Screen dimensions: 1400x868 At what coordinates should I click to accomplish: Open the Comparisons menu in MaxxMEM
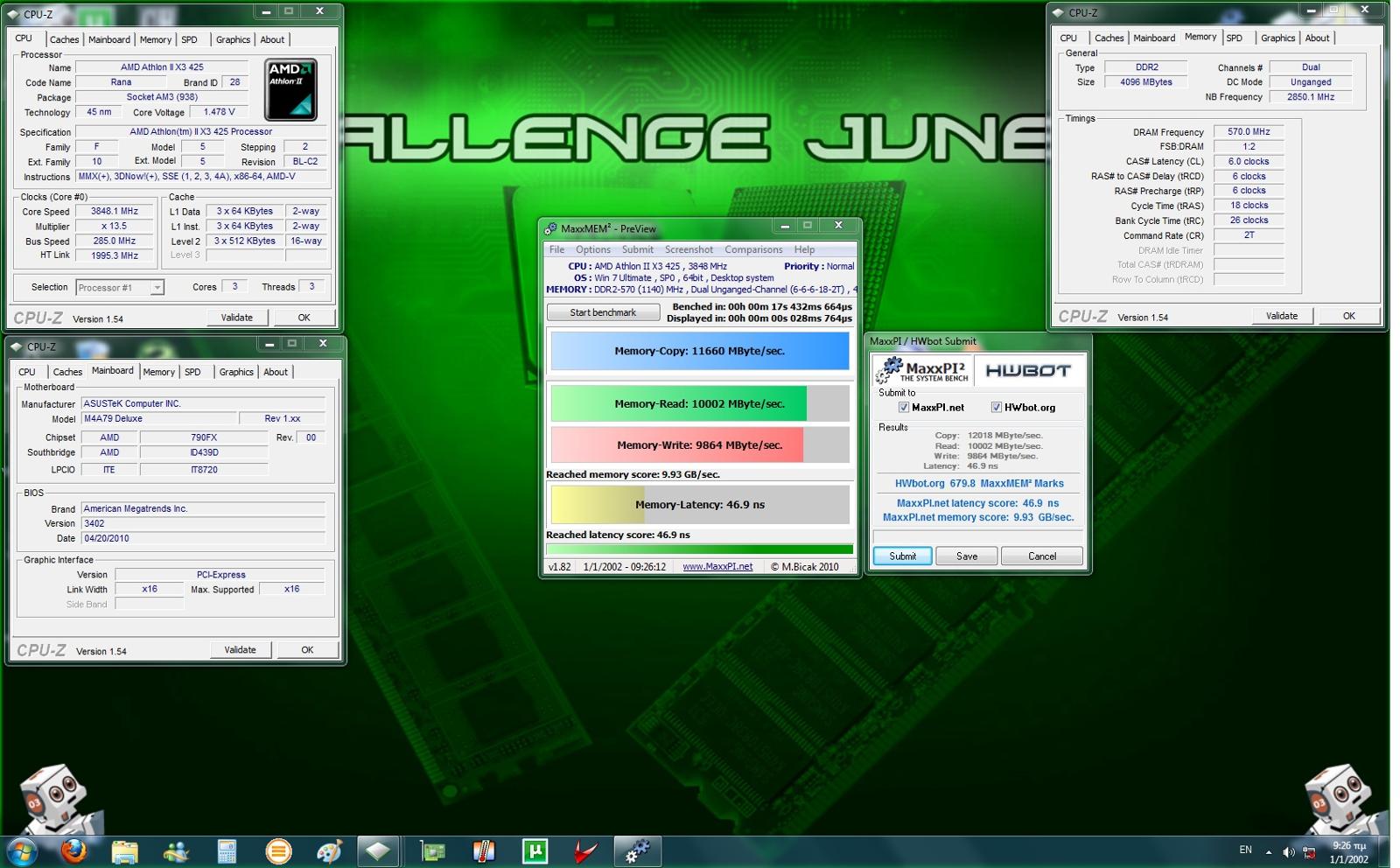click(753, 249)
